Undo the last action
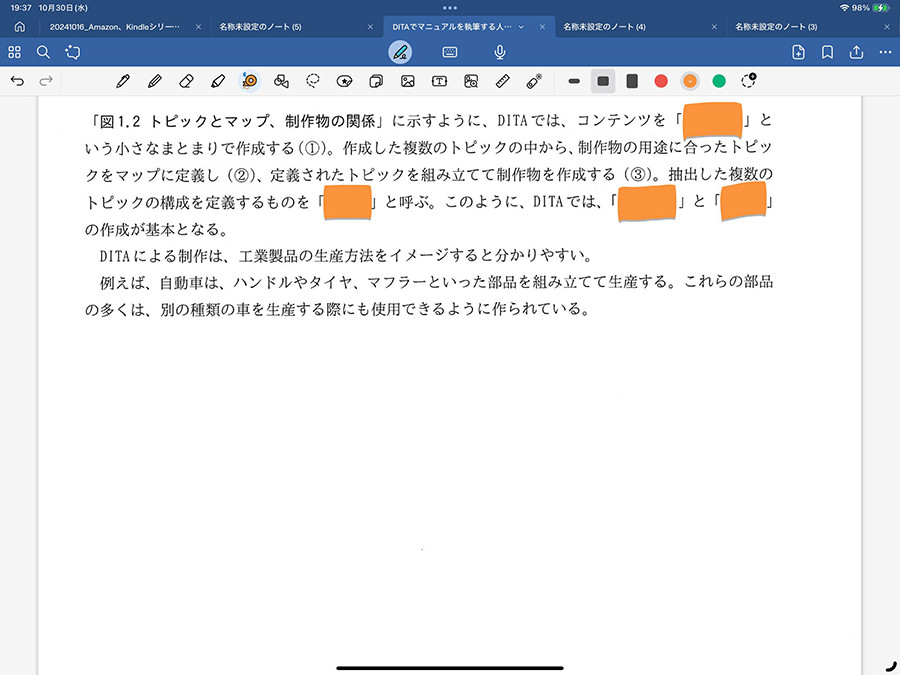Image resolution: width=900 pixels, height=675 pixels. pyautogui.click(x=17, y=81)
